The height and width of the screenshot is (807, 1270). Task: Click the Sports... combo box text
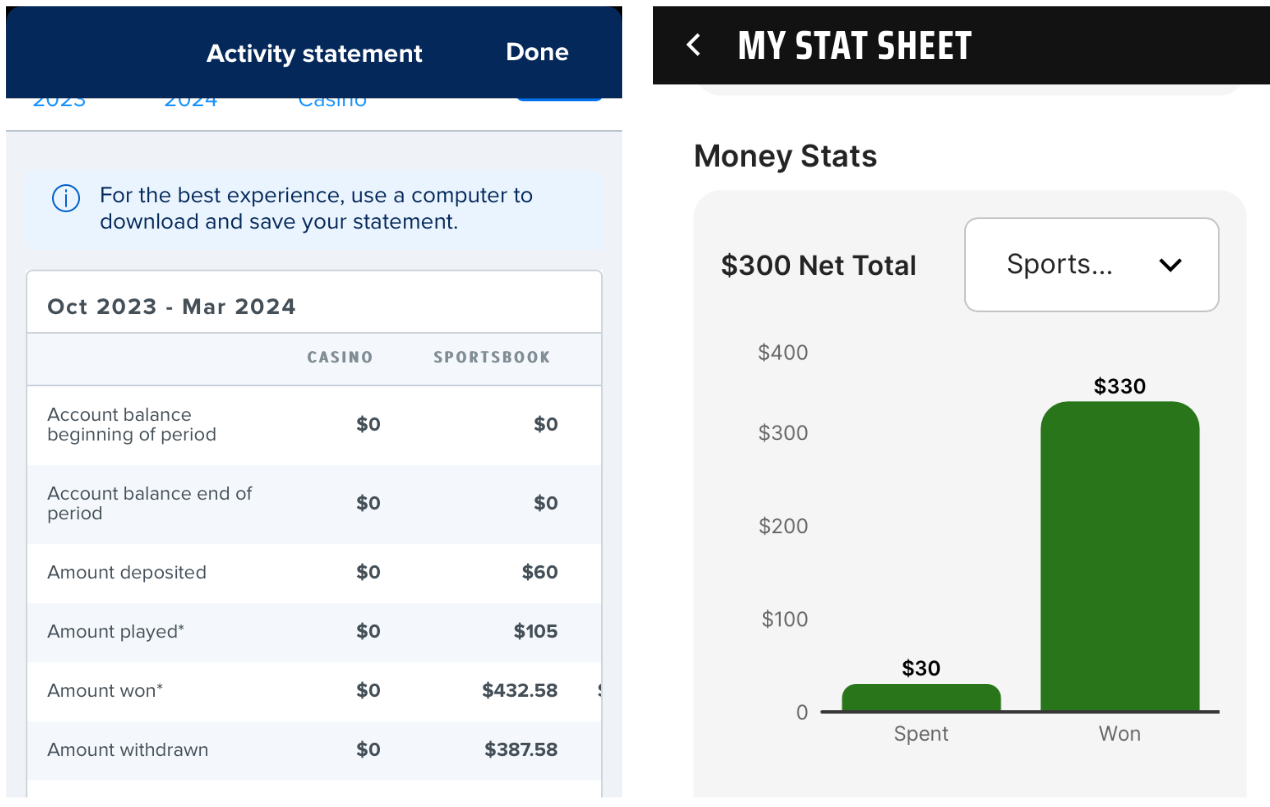coord(1059,264)
